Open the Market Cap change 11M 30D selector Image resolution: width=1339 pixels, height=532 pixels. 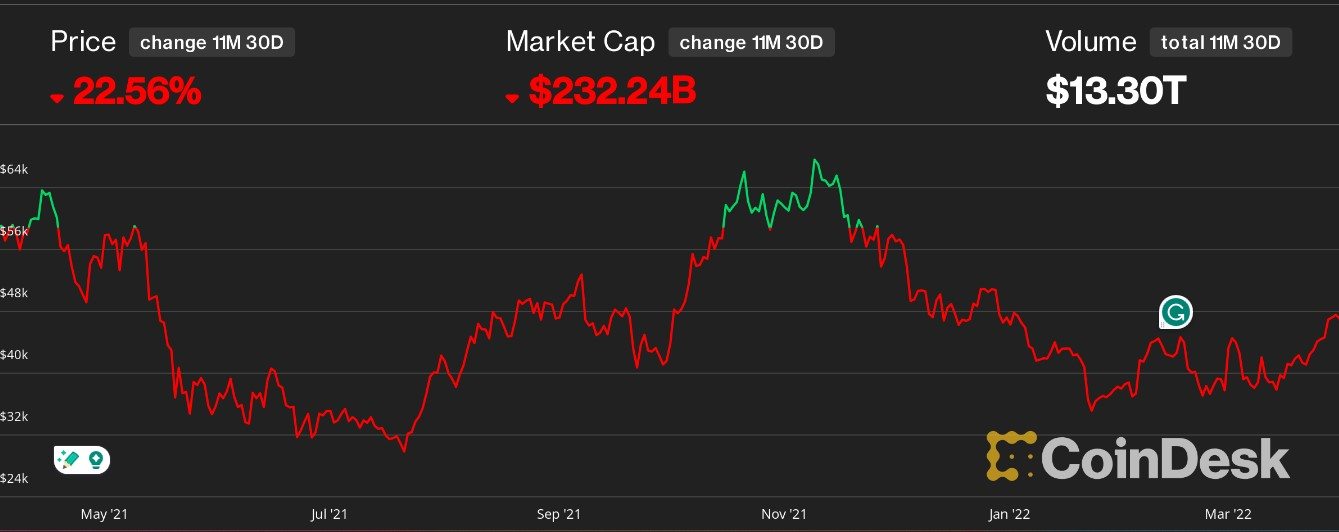[x=751, y=42]
